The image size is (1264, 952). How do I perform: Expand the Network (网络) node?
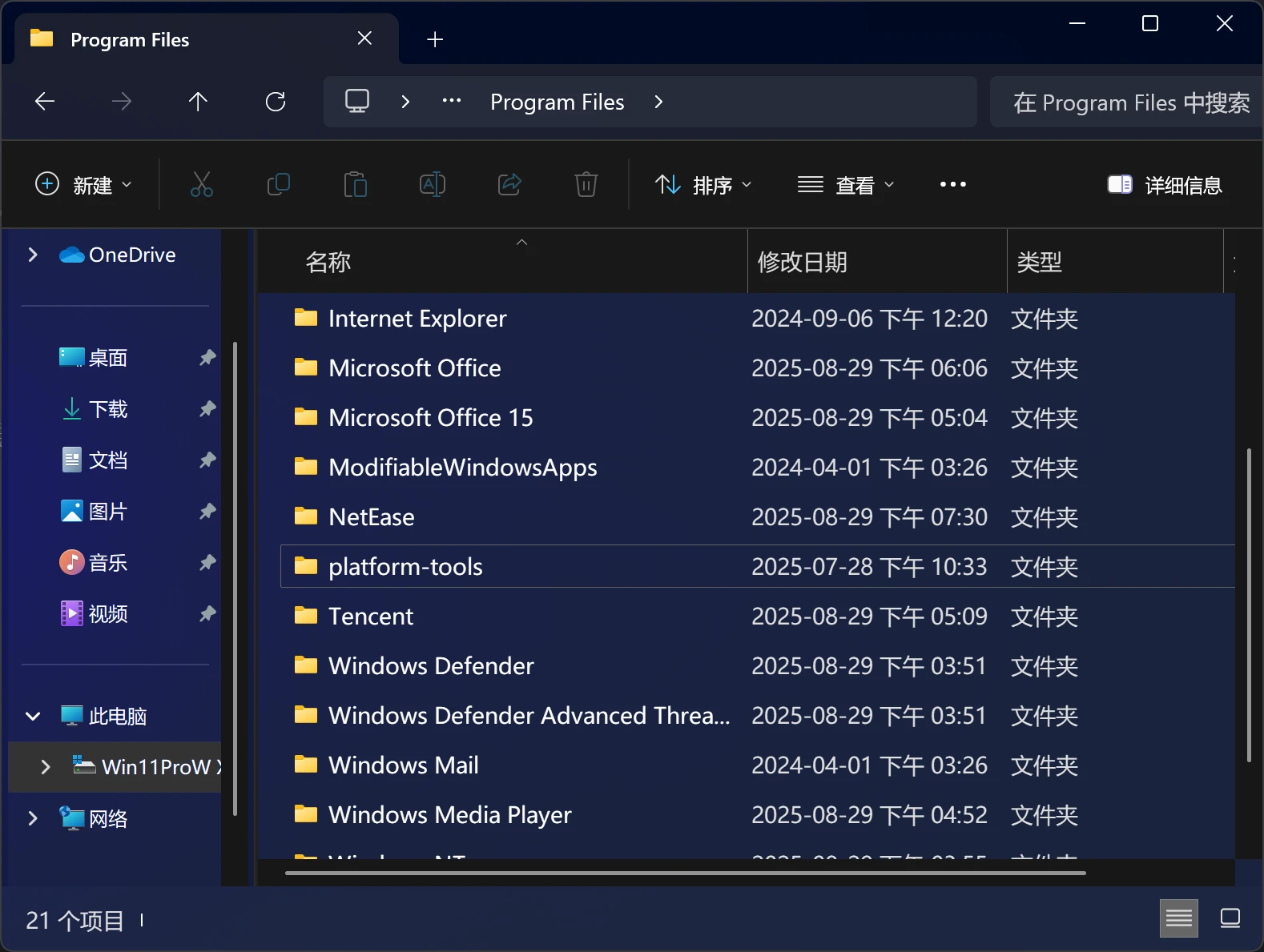click(x=33, y=818)
